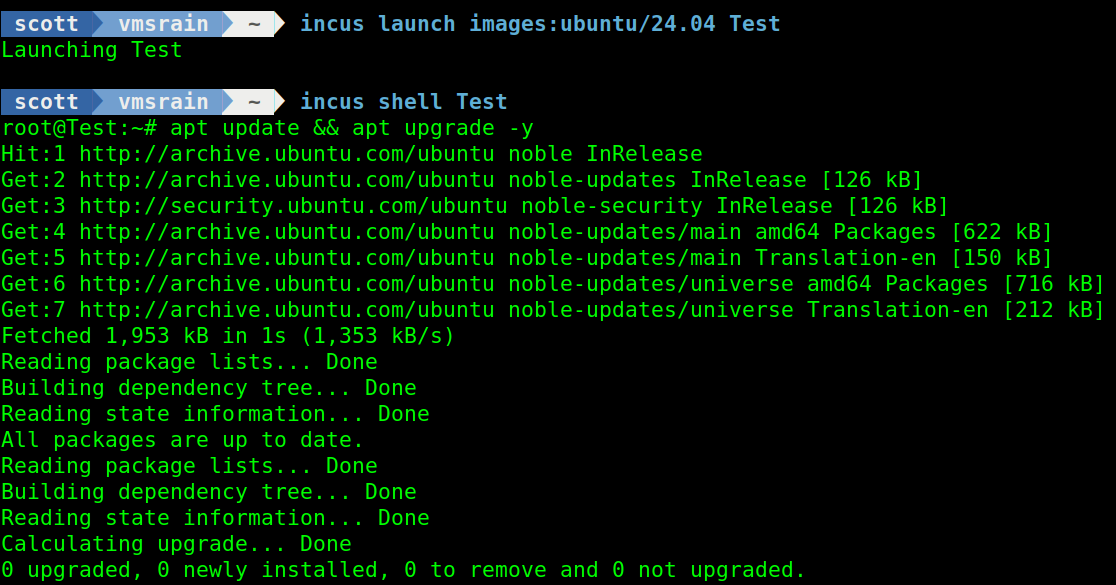Click the "incus shell Test" command text
This screenshot has width=1116, height=585.
[403, 101]
